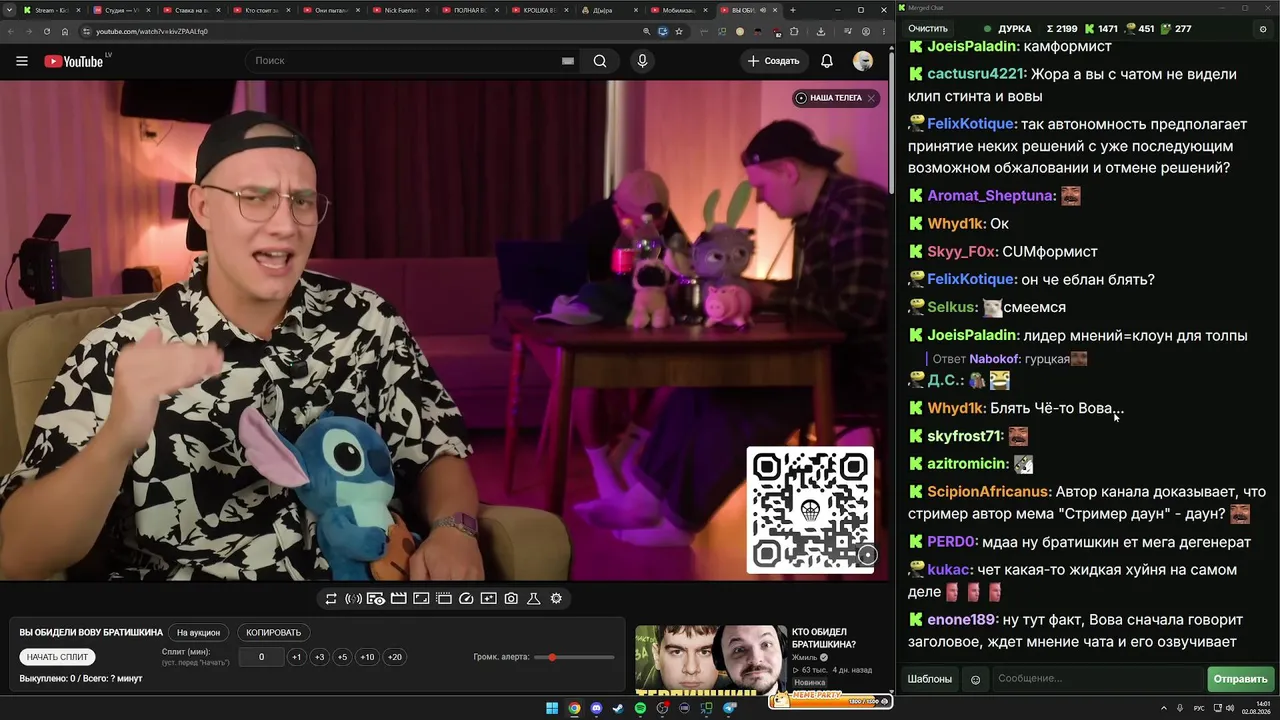The image size is (1280, 720).
Task: Click the 'НАЧАТЬ СПЛИТ' button
Action: (x=58, y=657)
